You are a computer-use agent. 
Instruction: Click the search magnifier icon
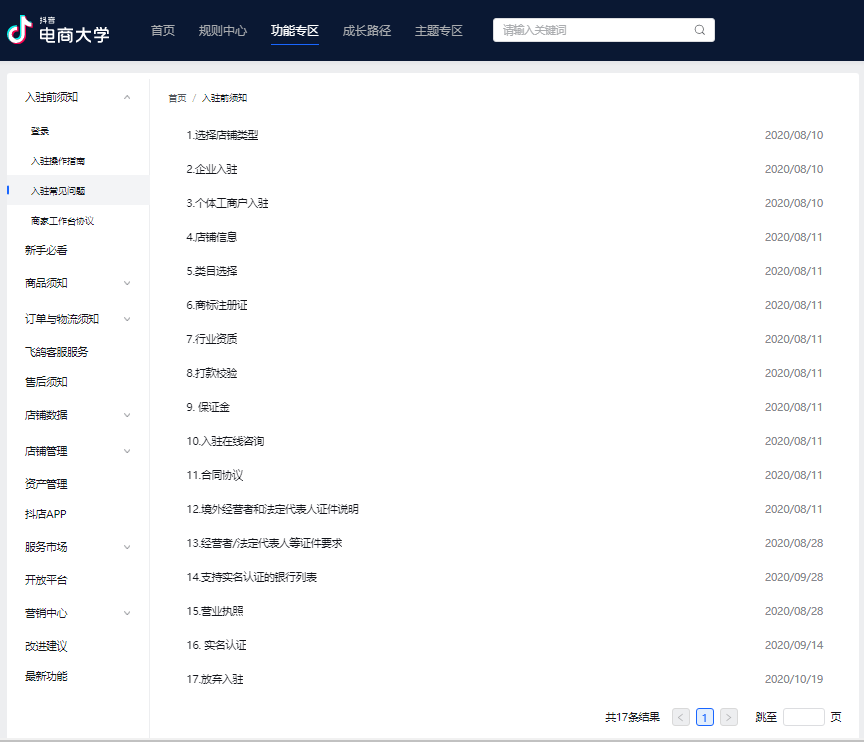click(700, 30)
